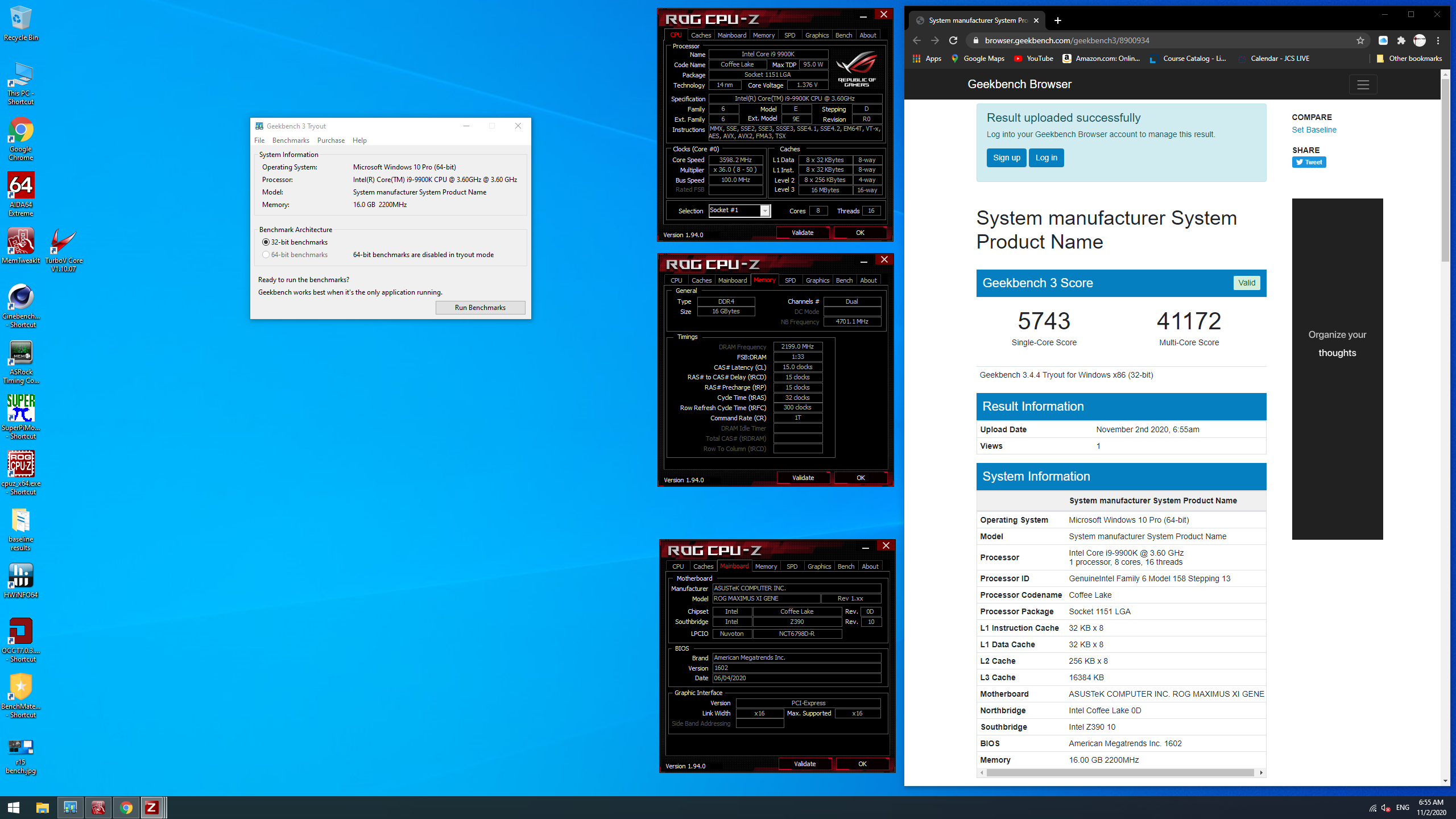Reload the Geekbench browser page
Screen dimensions: 1456x819
pyautogui.click(x=953, y=40)
